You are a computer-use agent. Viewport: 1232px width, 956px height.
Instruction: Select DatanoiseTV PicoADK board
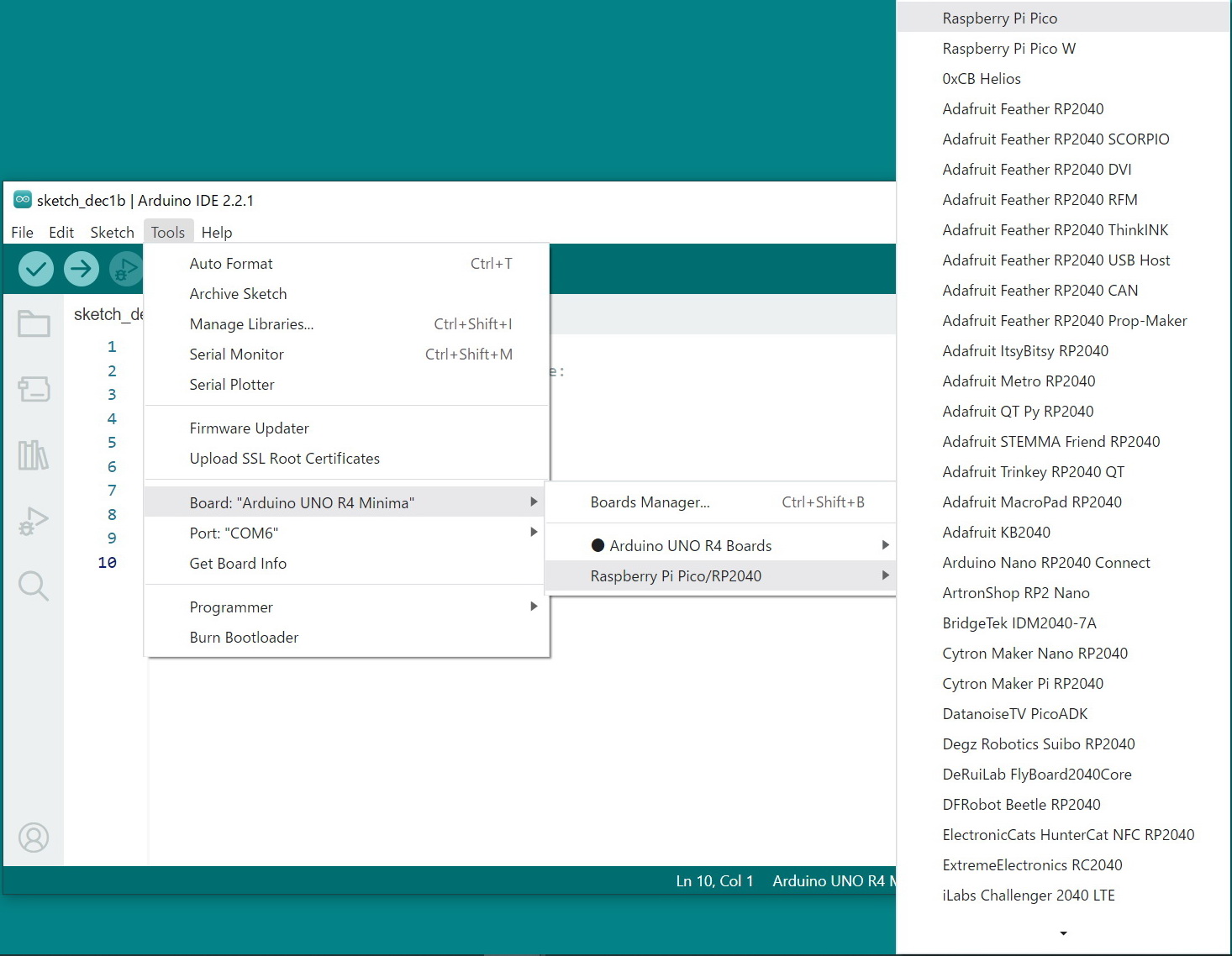click(x=1063, y=714)
